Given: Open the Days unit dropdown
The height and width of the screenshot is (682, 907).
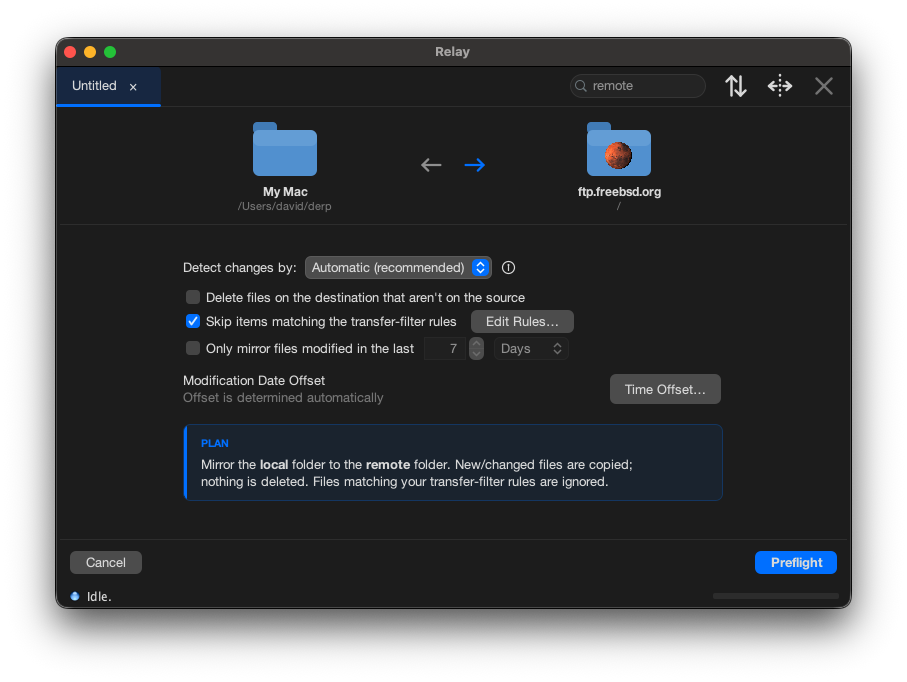Looking at the screenshot, I should [x=531, y=349].
